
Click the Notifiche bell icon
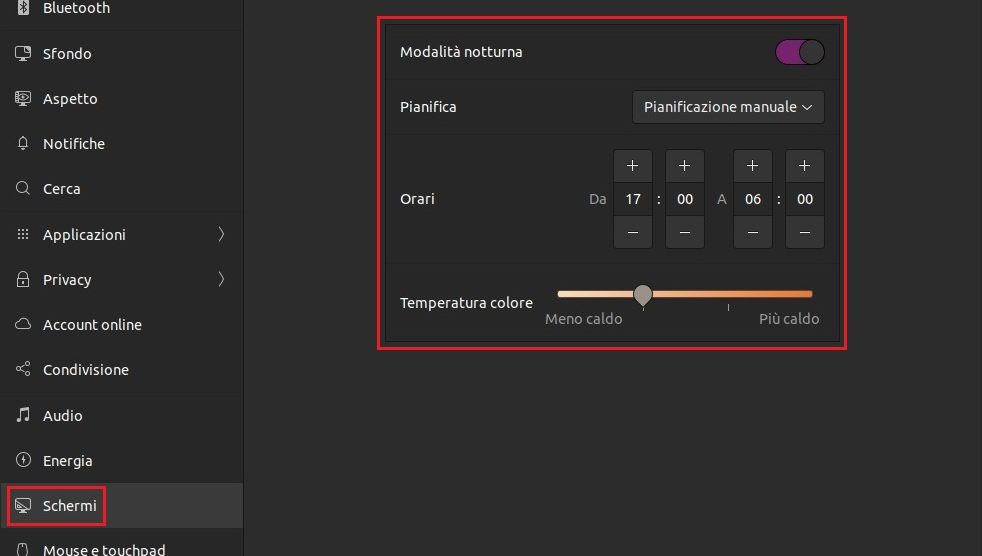[23, 144]
